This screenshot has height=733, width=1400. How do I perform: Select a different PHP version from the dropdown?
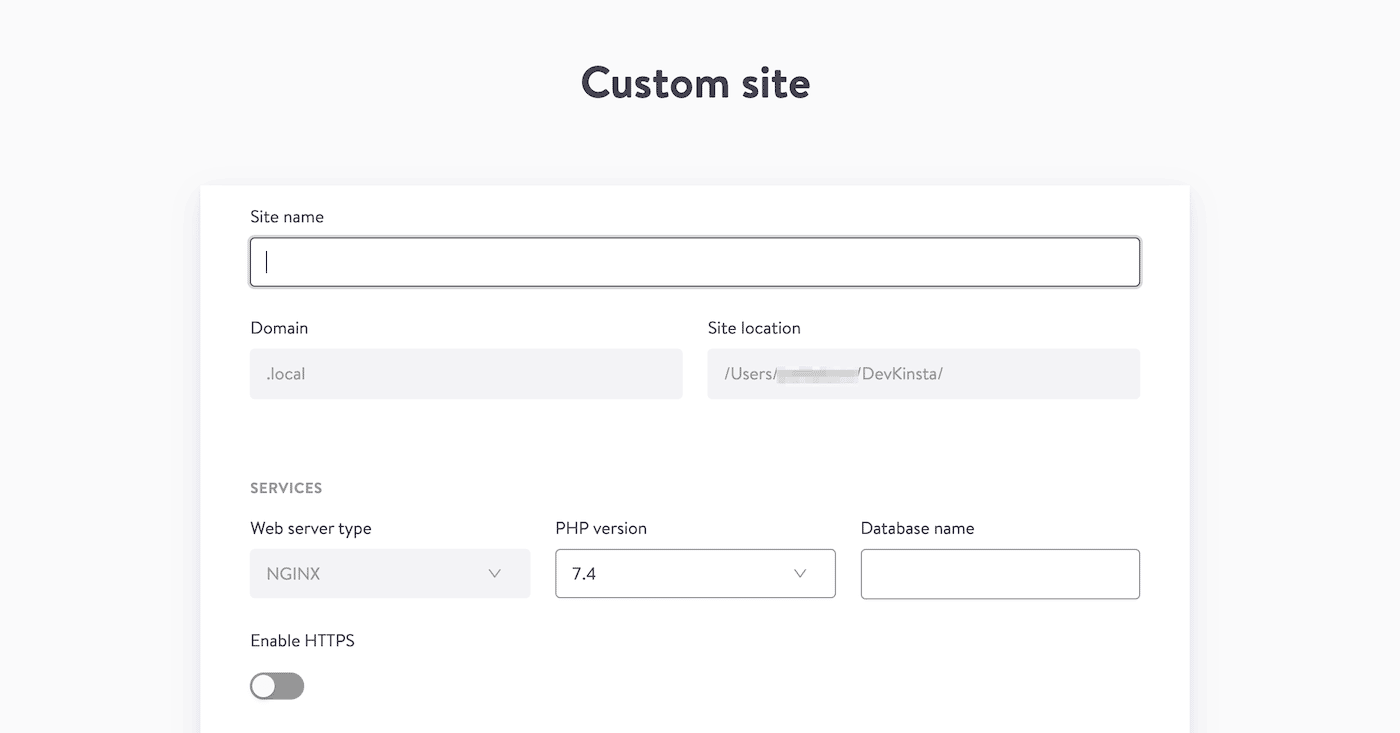(695, 573)
